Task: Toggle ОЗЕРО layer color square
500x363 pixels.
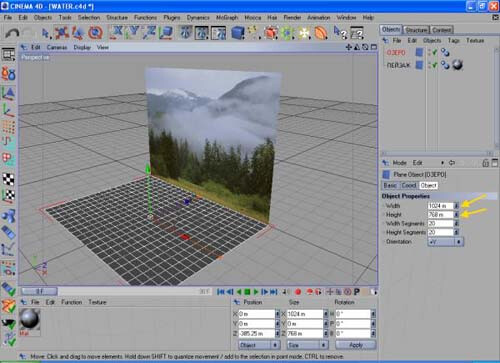Action: [x=419, y=52]
